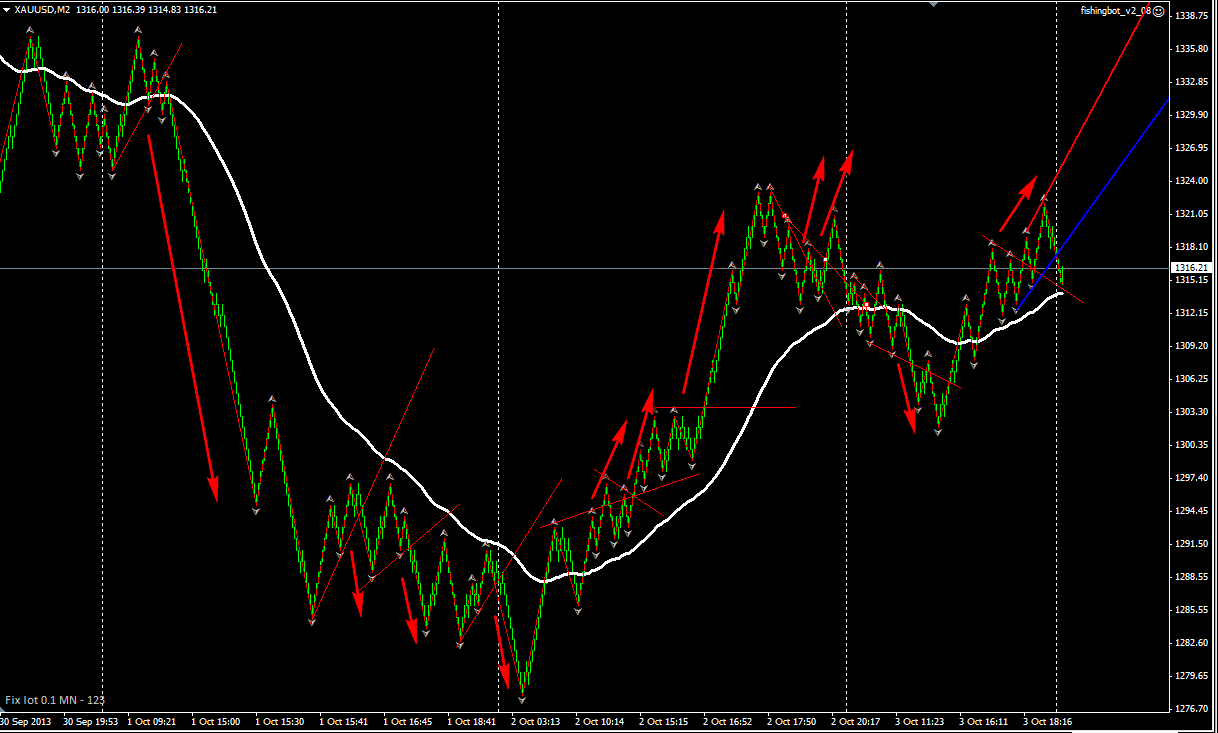The image size is (1218, 733).
Task: Click the 1326.95 price axis label
Action: [x=1192, y=148]
